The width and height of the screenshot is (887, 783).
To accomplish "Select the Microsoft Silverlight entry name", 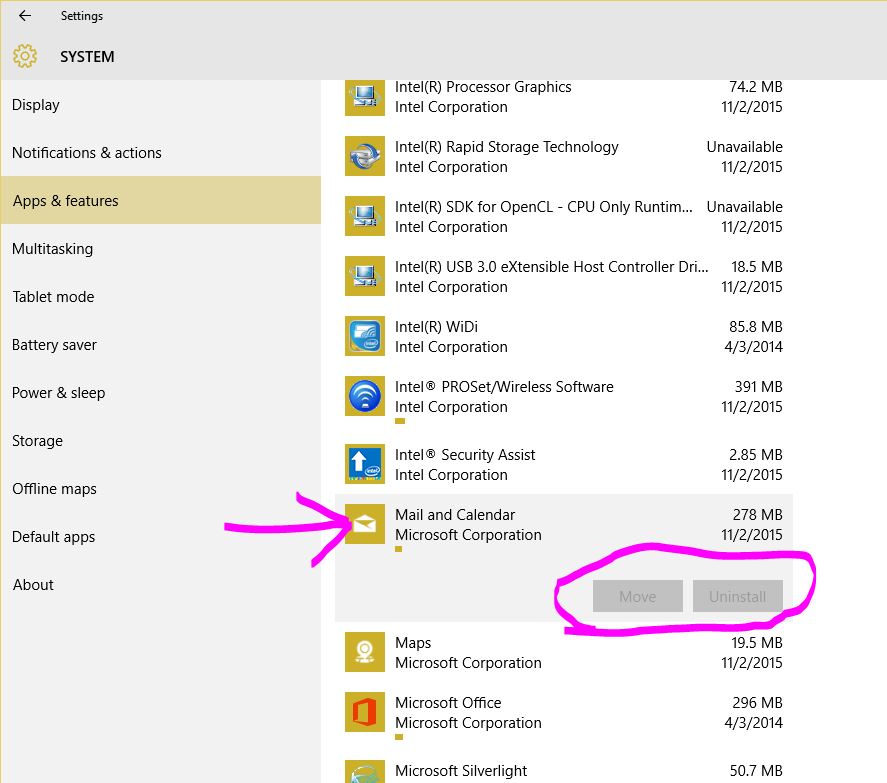I will (x=461, y=771).
